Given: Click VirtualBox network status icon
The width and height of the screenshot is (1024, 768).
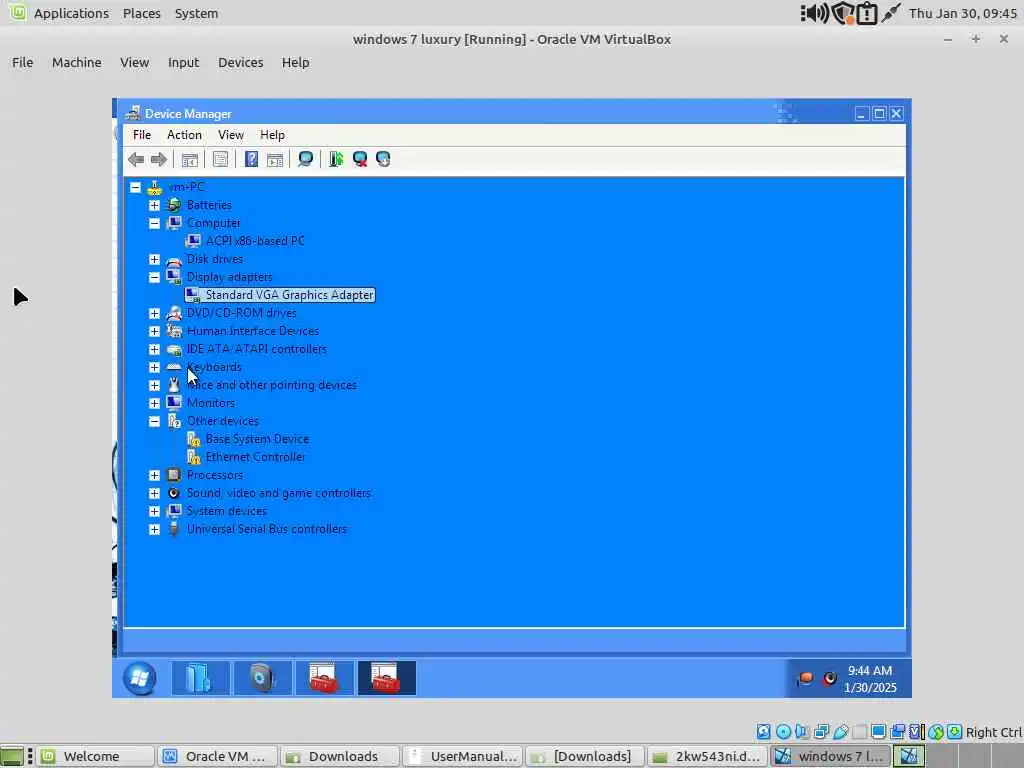Looking at the screenshot, I should point(821,732).
